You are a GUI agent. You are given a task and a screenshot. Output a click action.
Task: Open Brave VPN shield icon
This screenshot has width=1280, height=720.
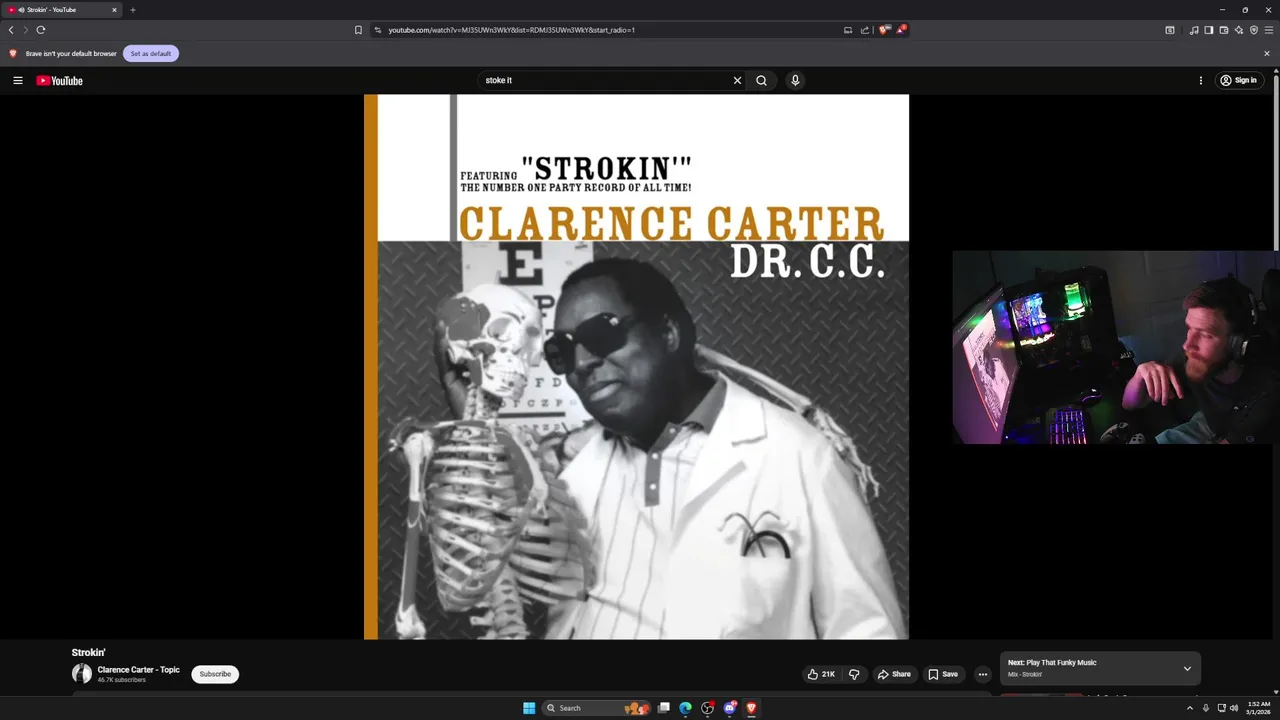[x=1254, y=30]
